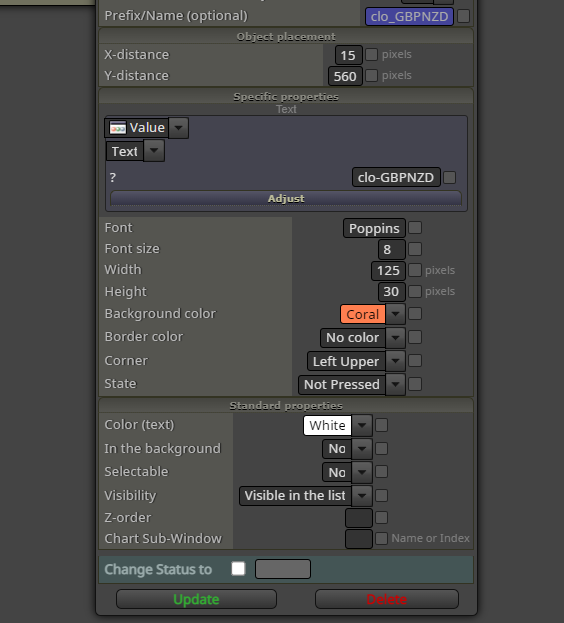The width and height of the screenshot is (564, 623).
Task: Tick the Font row checkbox
Action: (x=415, y=228)
